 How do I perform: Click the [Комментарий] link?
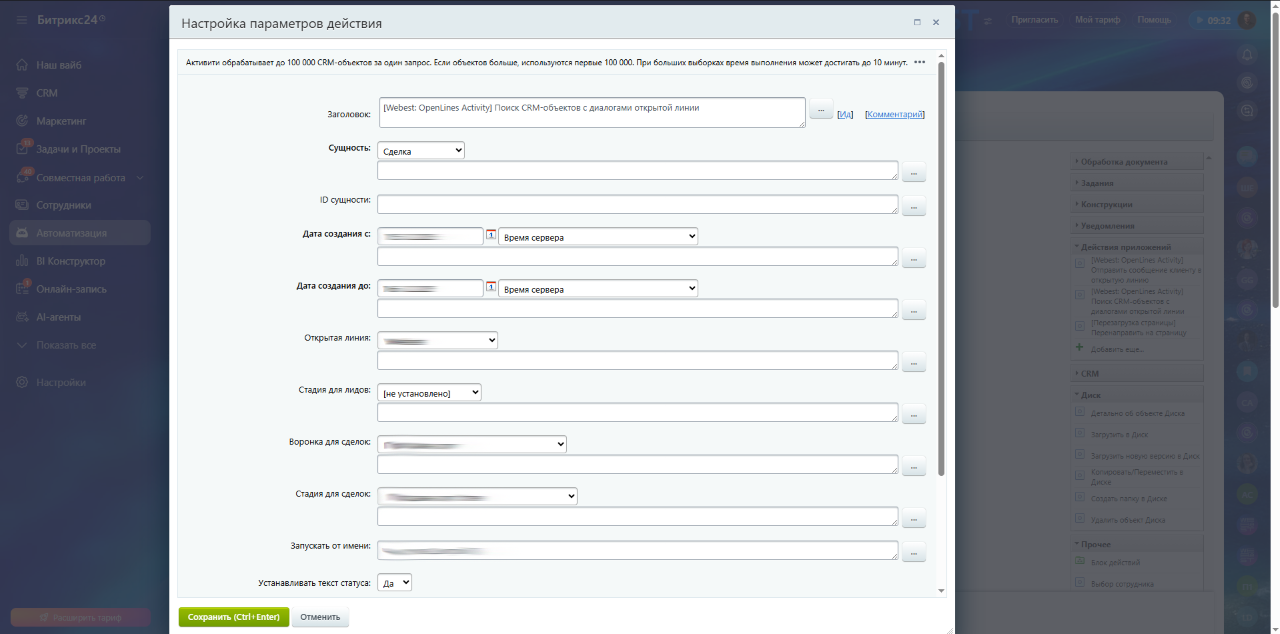[894, 115]
